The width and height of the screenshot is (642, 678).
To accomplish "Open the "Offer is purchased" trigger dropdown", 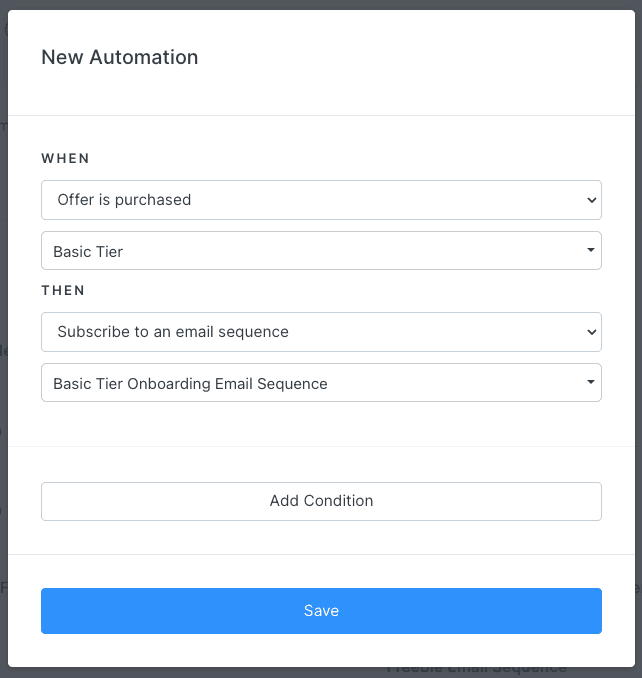I will [320, 200].
